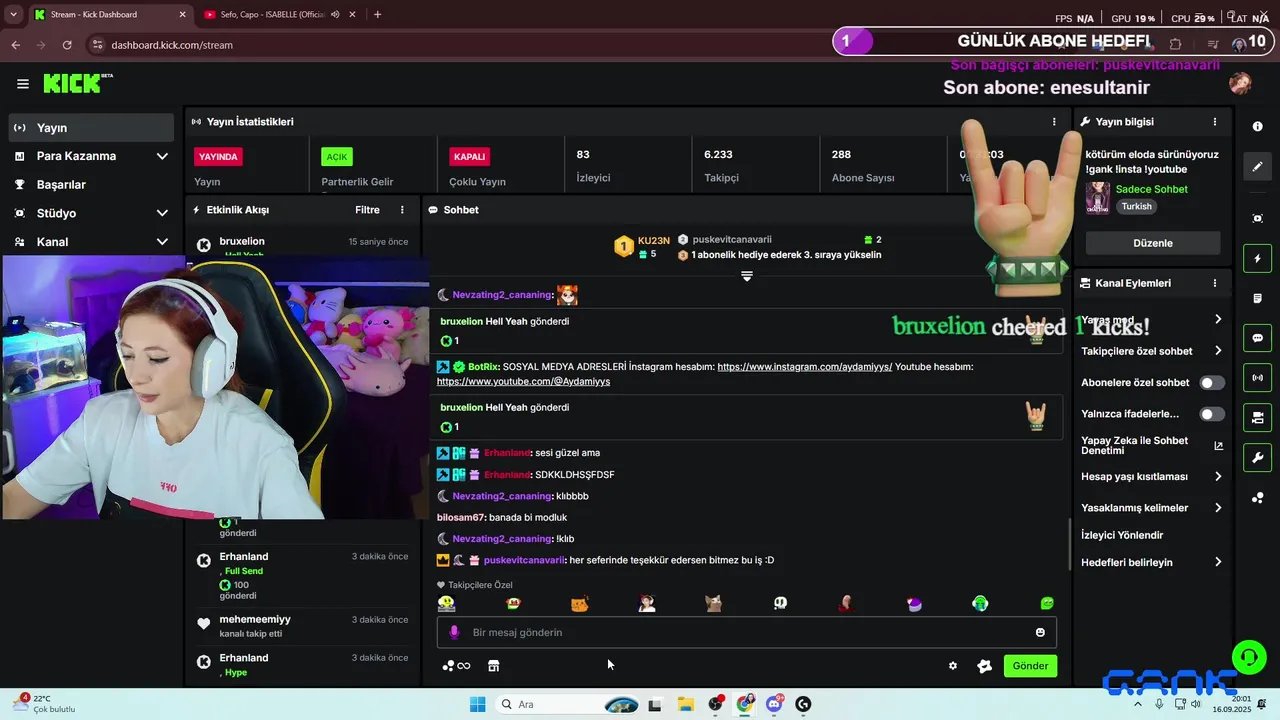The height and width of the screenshot is (720, 1280).
Task: Click the video camera icon in the right sidebar
Action: (1258, 417)
